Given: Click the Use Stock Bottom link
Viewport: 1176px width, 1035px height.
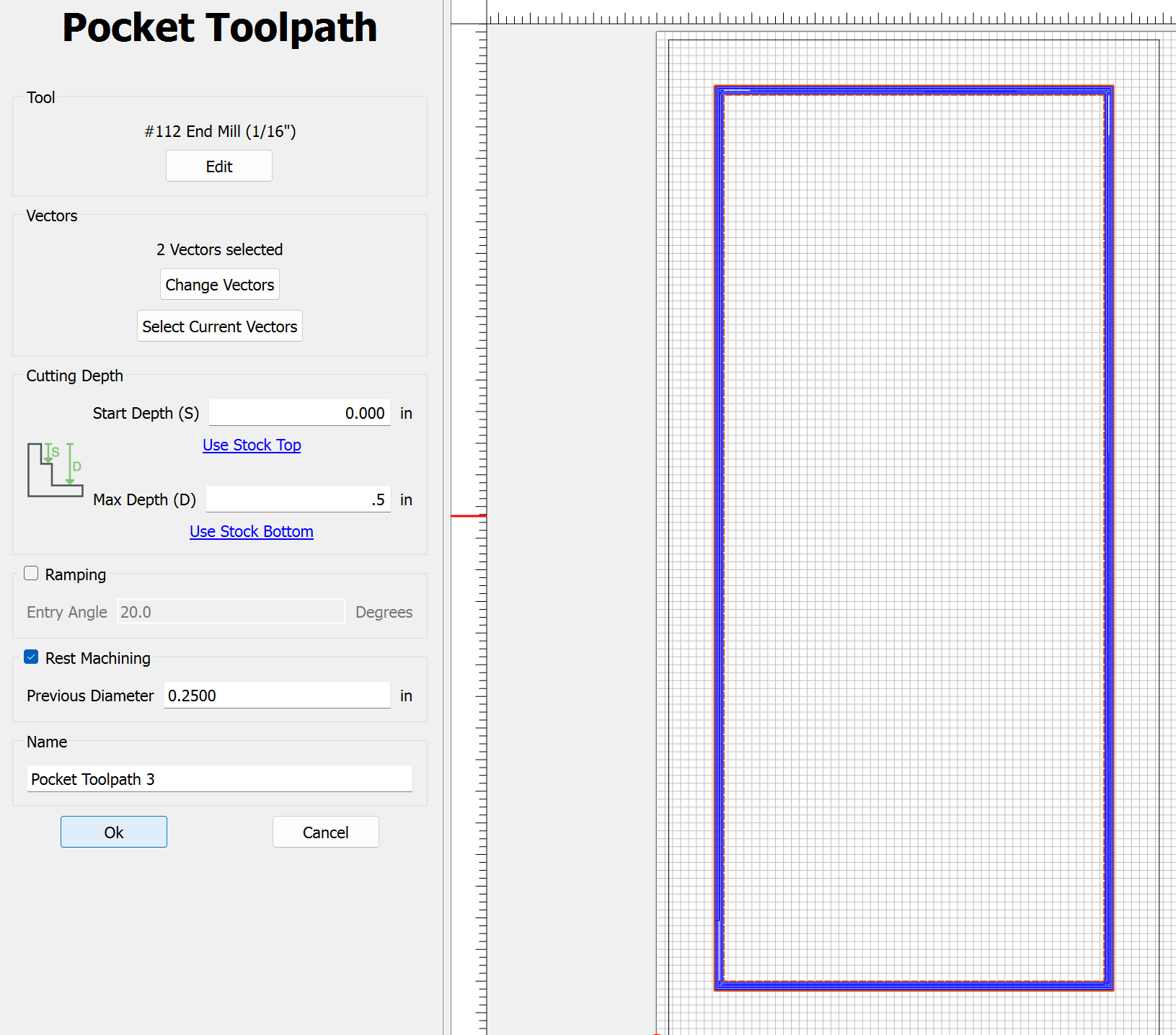Looking at the screenshot, I should (x=251, y=532).
